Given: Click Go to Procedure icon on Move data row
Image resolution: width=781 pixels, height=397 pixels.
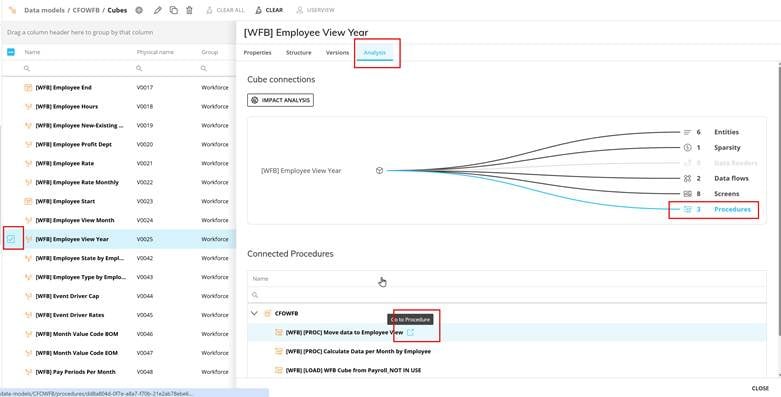Looking at the screenshot, I should click(x=410, y=332).
